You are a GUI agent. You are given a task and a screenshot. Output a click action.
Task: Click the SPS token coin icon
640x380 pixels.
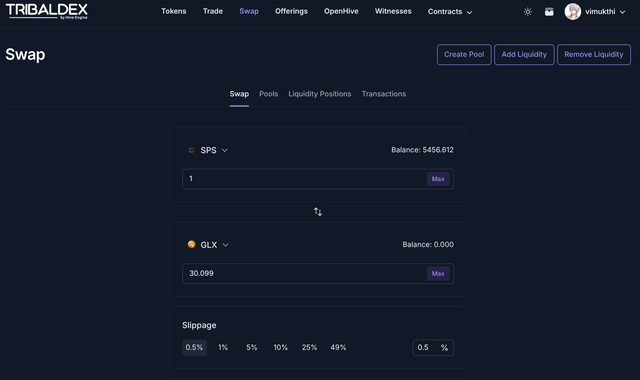[191, 150]
